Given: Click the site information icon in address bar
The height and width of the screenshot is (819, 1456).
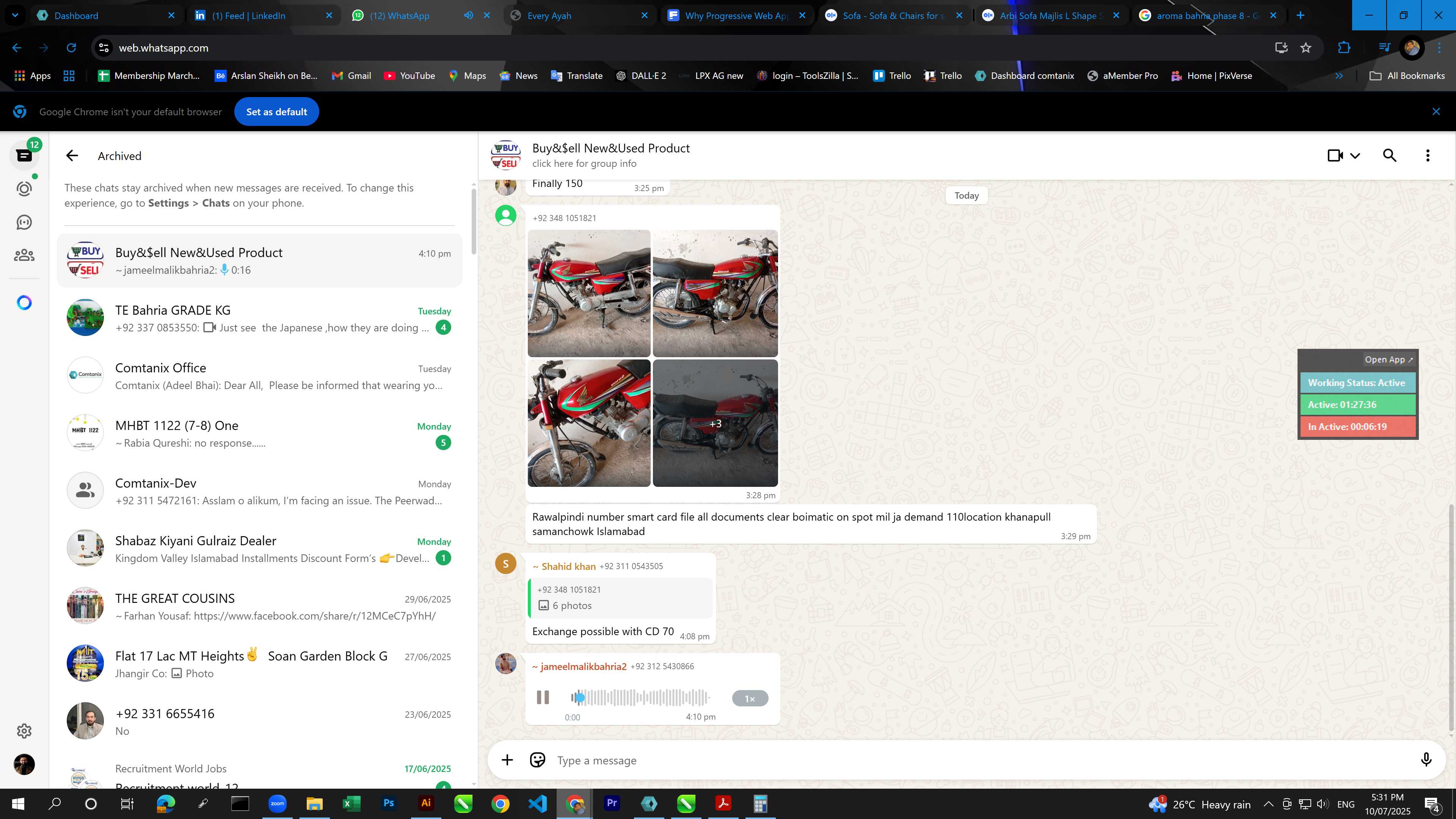Looking at the screenshot, I should tap(104, 48).
